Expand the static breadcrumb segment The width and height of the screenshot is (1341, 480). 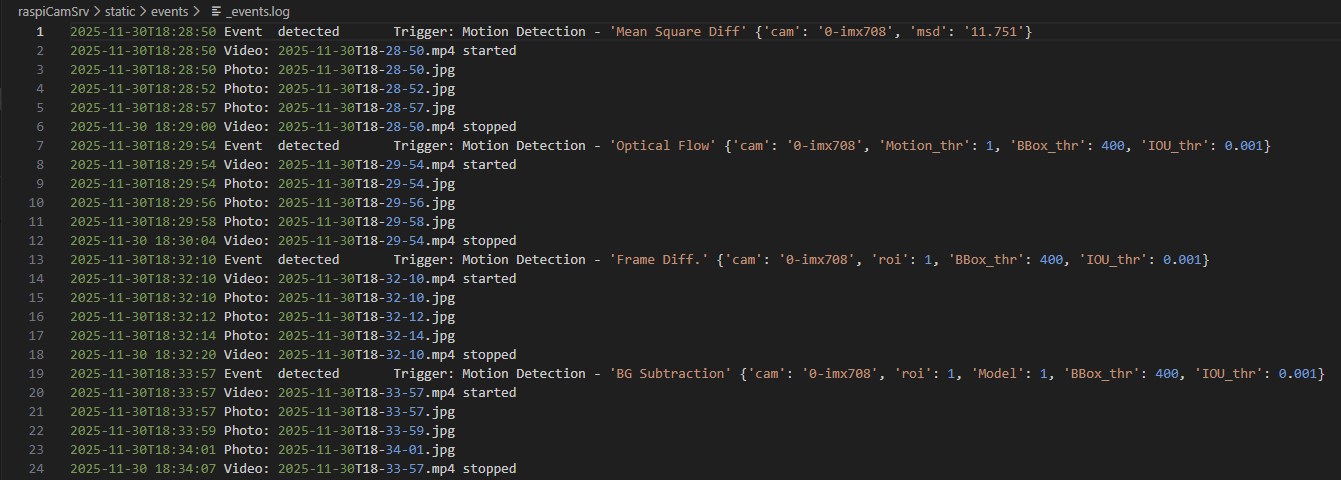click(120, 10)
